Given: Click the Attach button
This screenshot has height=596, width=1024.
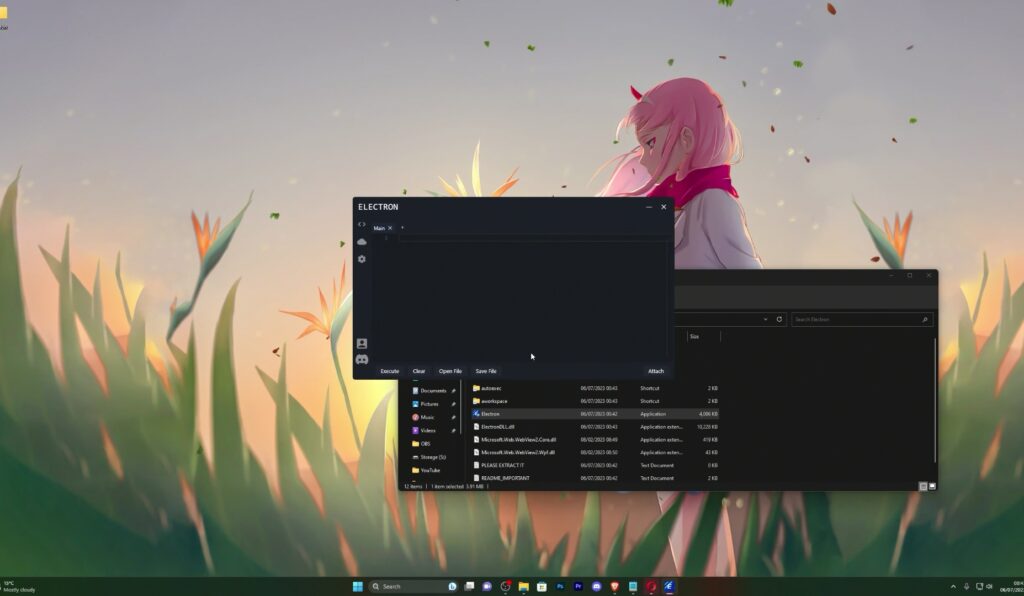Looking at the screenshot, I should [x=656, y=371].
